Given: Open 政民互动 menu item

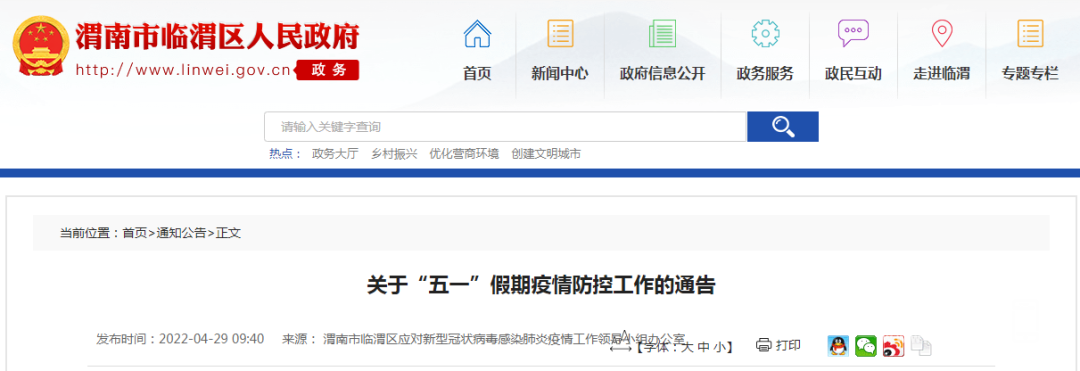Looking at the screenshot, I should pyautogui.click(x=853, y=74).
